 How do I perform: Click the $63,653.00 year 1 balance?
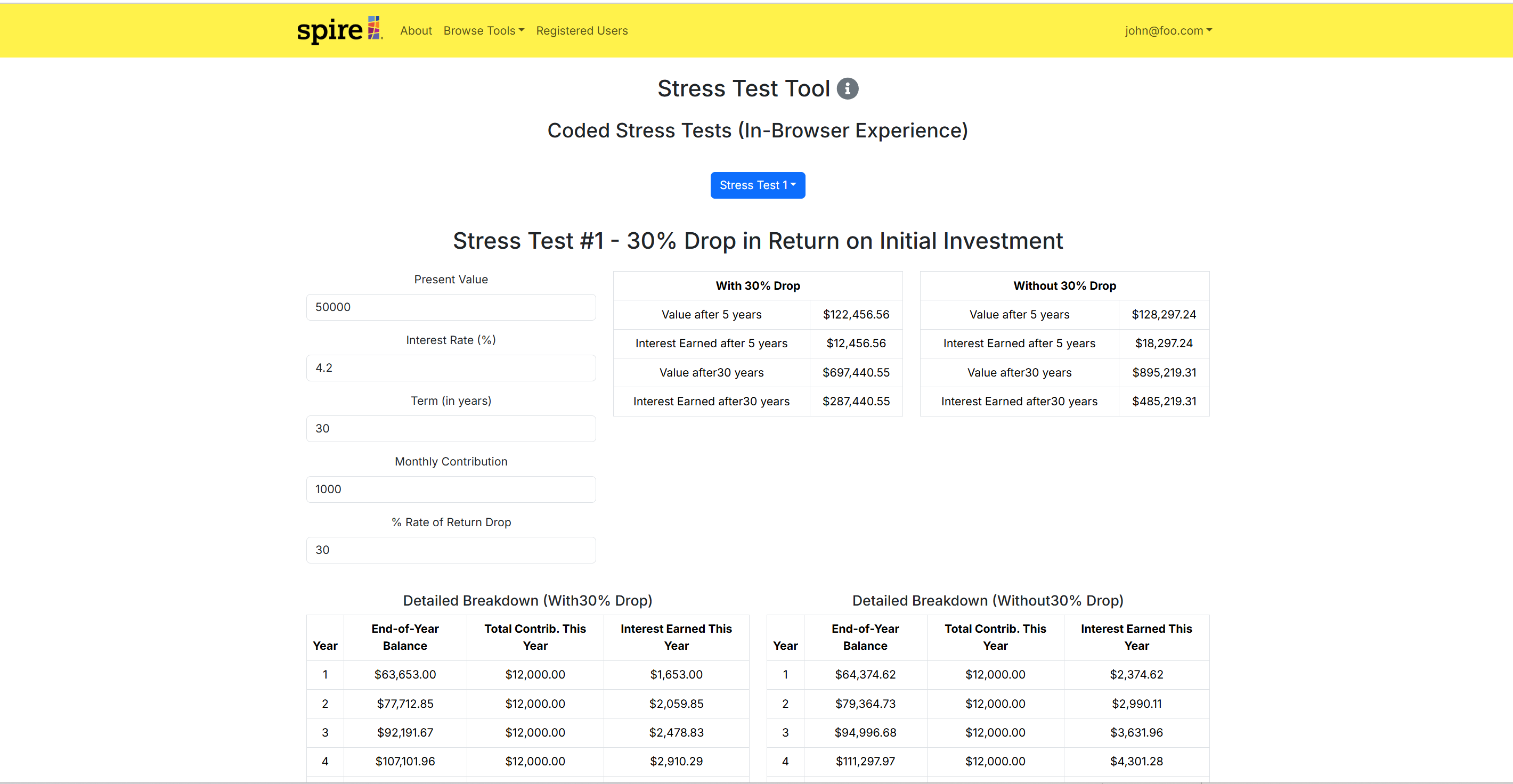coord(405,674)
